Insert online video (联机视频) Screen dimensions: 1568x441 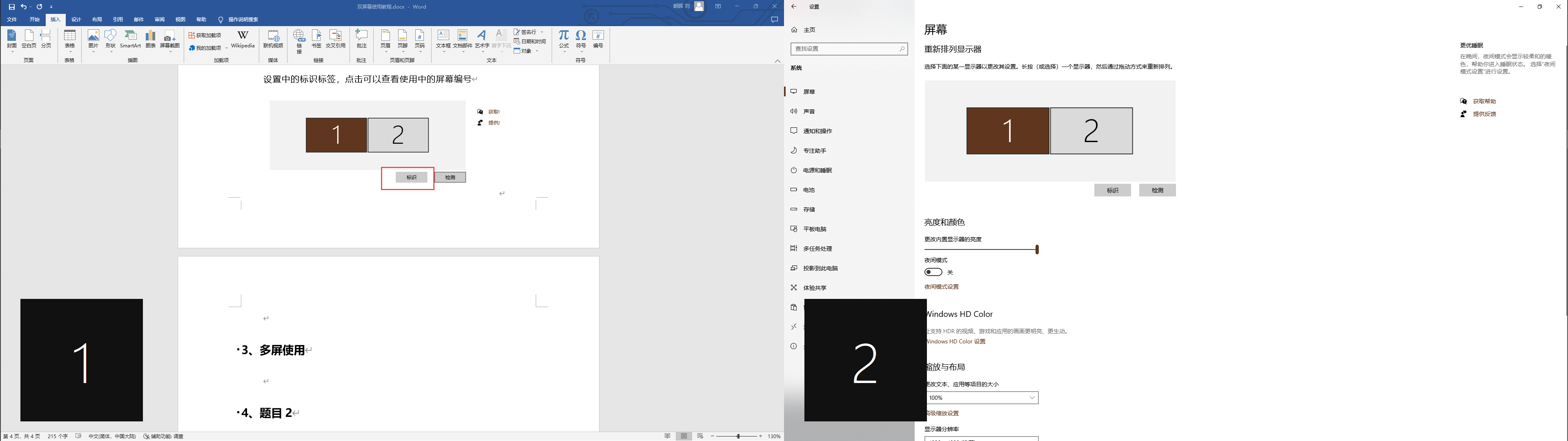tap(273, 40)
